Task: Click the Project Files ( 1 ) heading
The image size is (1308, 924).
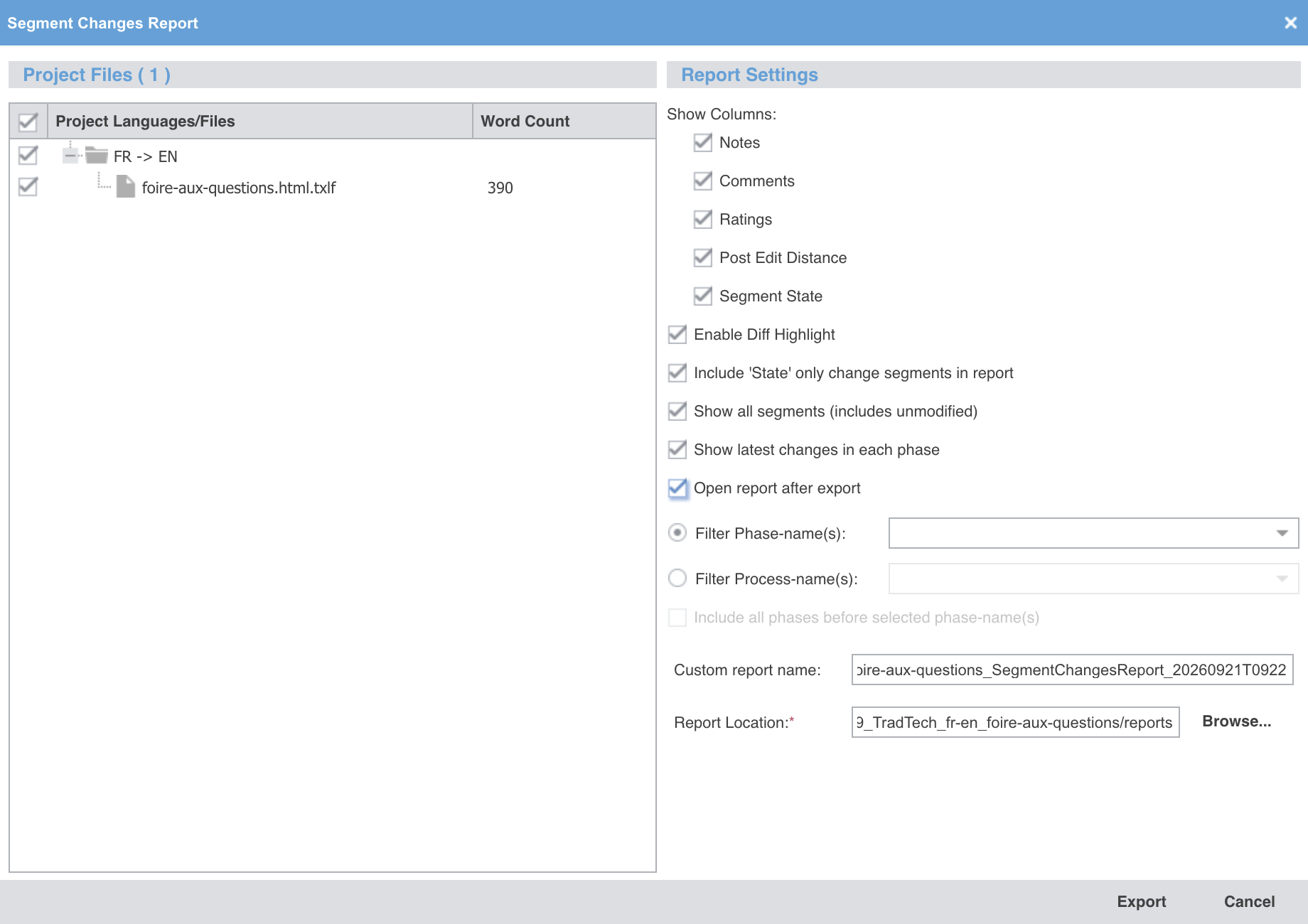Action: coord(97,75)
